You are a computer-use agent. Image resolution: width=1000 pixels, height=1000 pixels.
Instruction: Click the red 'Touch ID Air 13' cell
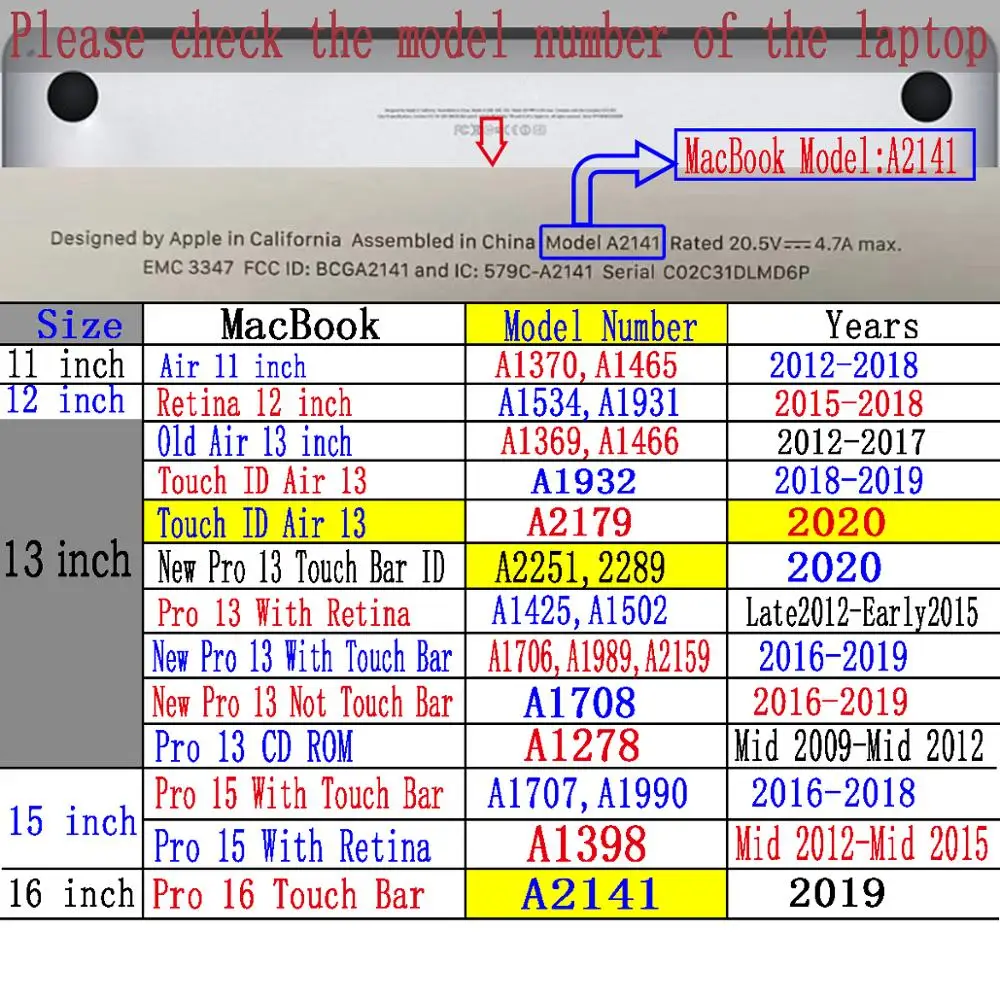coord(304,480)
